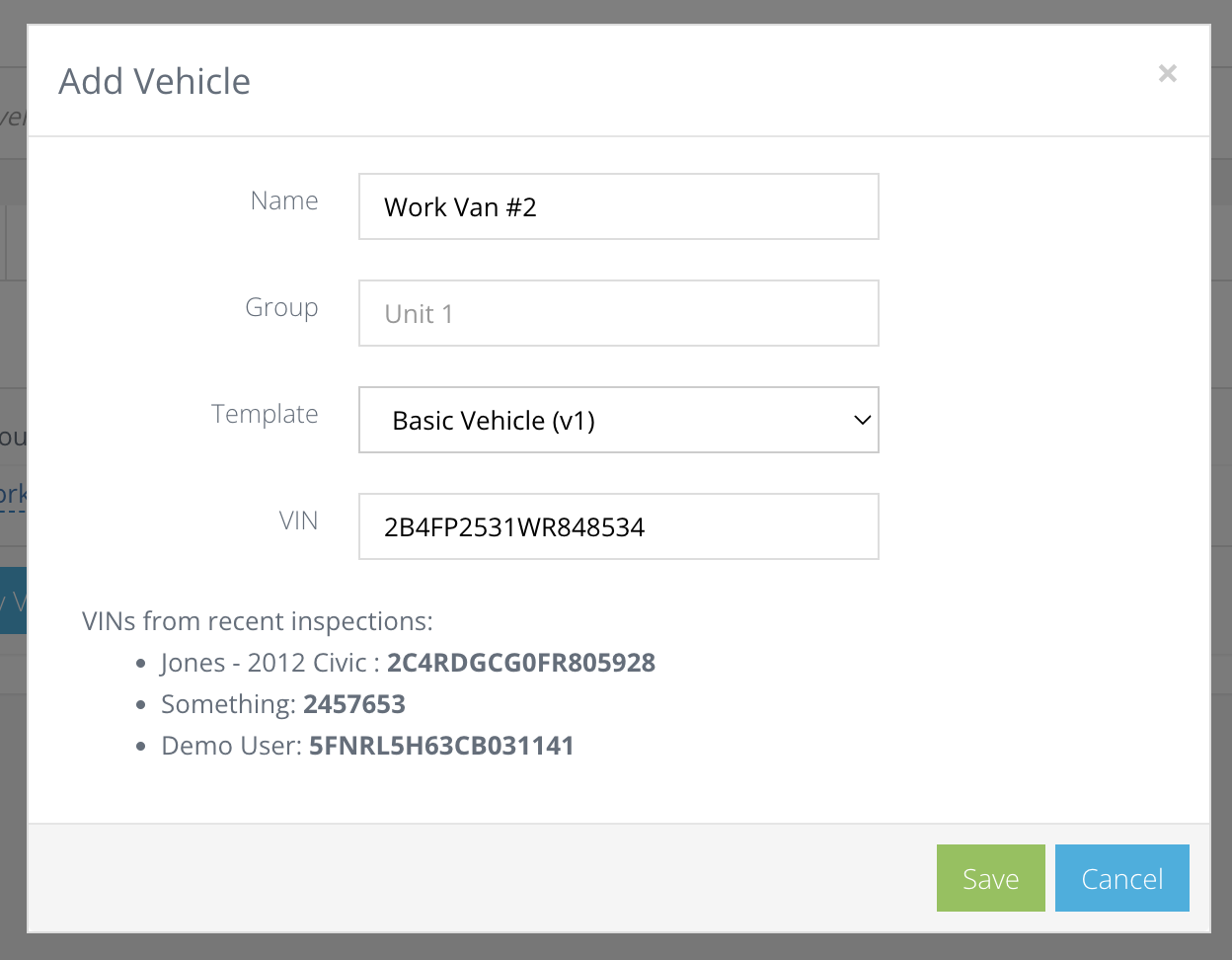
Task: Click the VINs from recent inspections heading
Action: click(x=257, y=621)
